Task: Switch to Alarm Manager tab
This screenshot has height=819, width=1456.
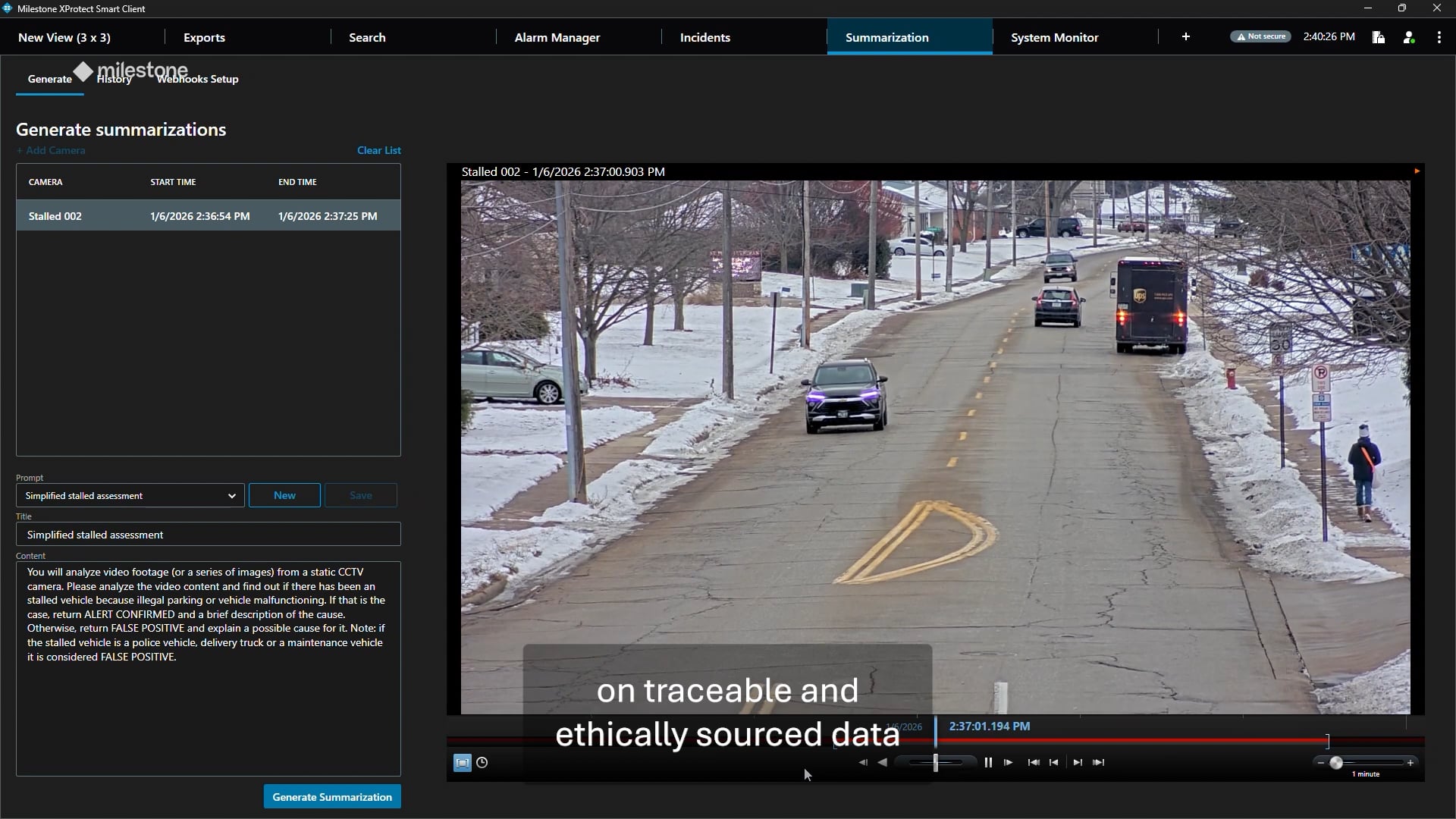Action: 557,37
